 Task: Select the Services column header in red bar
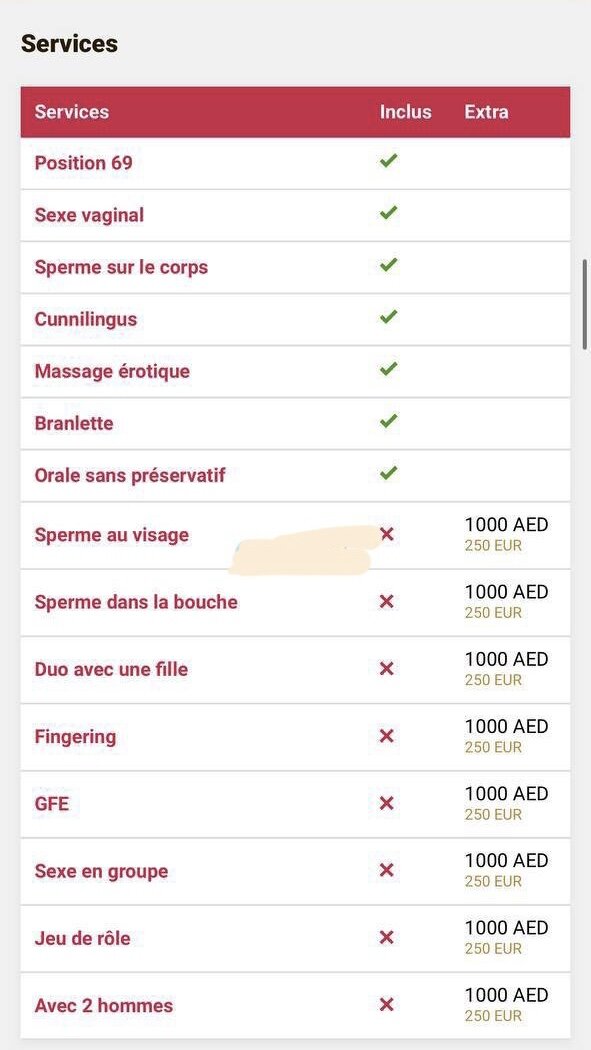tap(72, 112)
